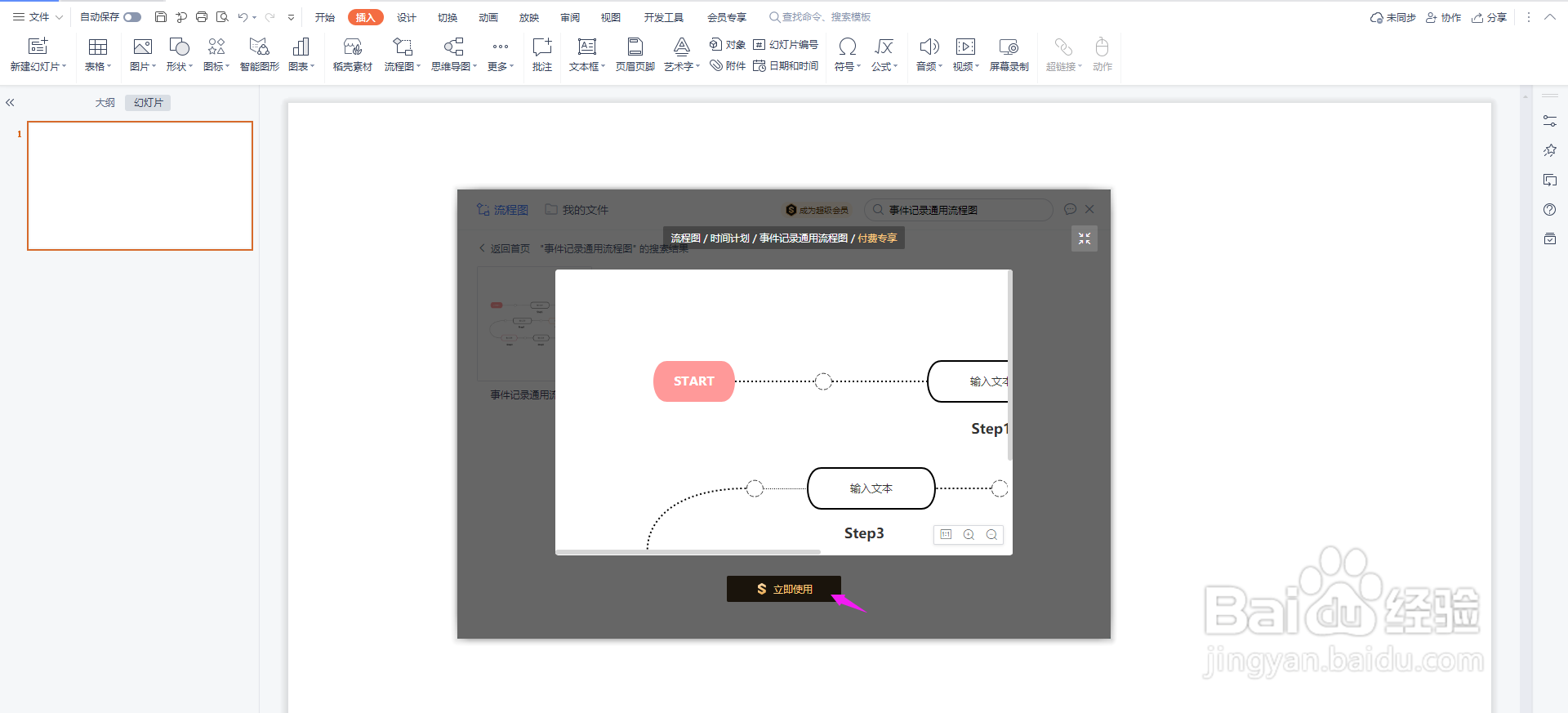
Task: Click the 分享 share button
Action: click(1489, 17)
